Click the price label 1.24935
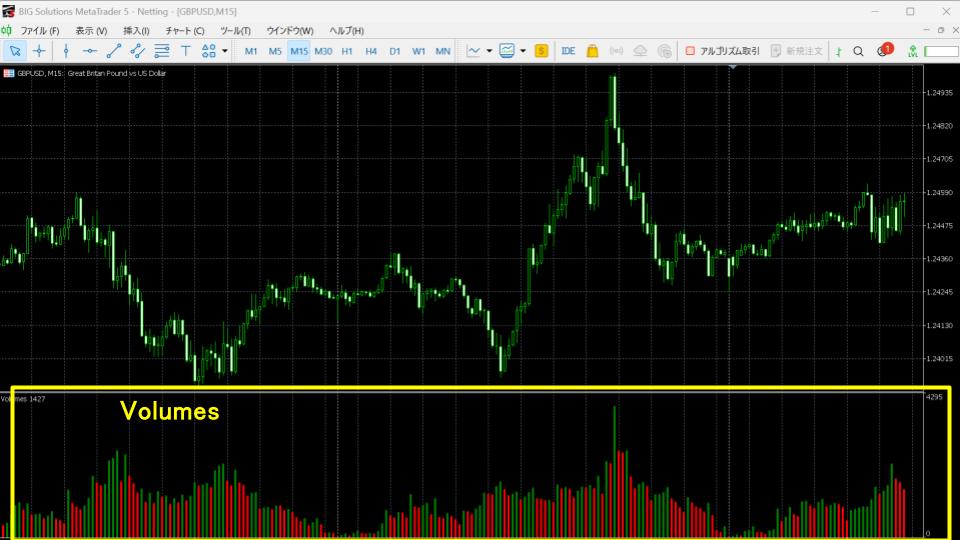This screenshot has width=960, height=540. coord(940,93)
